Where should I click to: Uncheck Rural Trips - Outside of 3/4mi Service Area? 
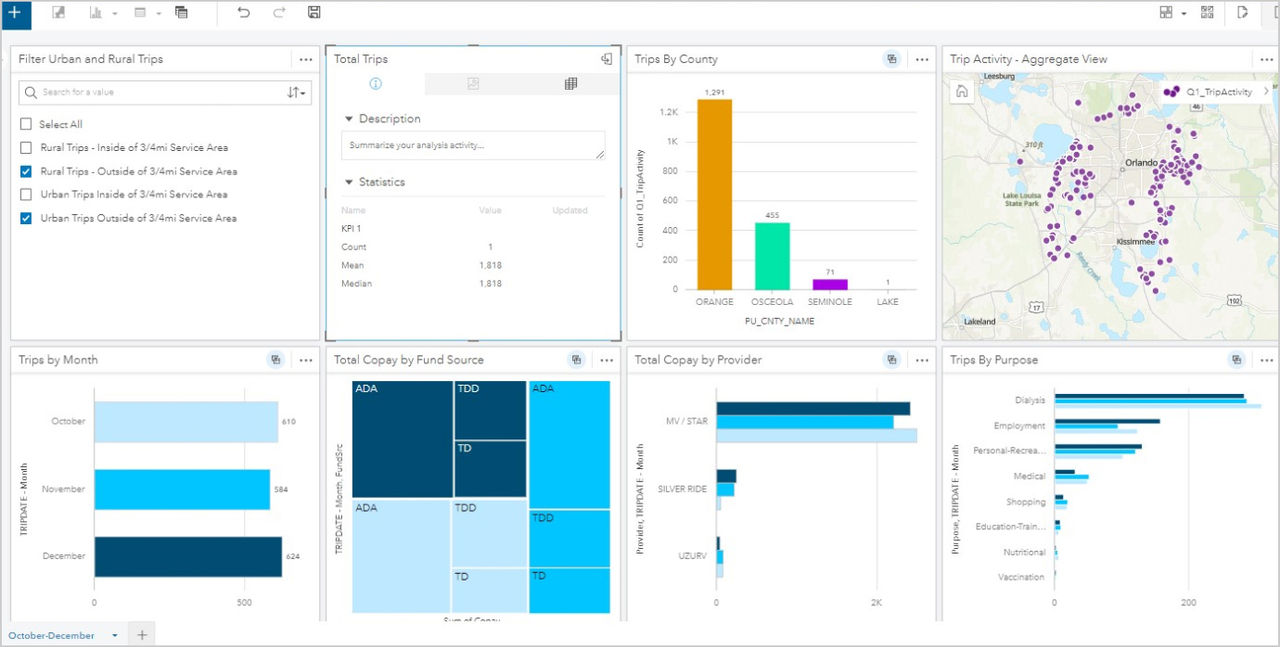click(x=26, y=172)
